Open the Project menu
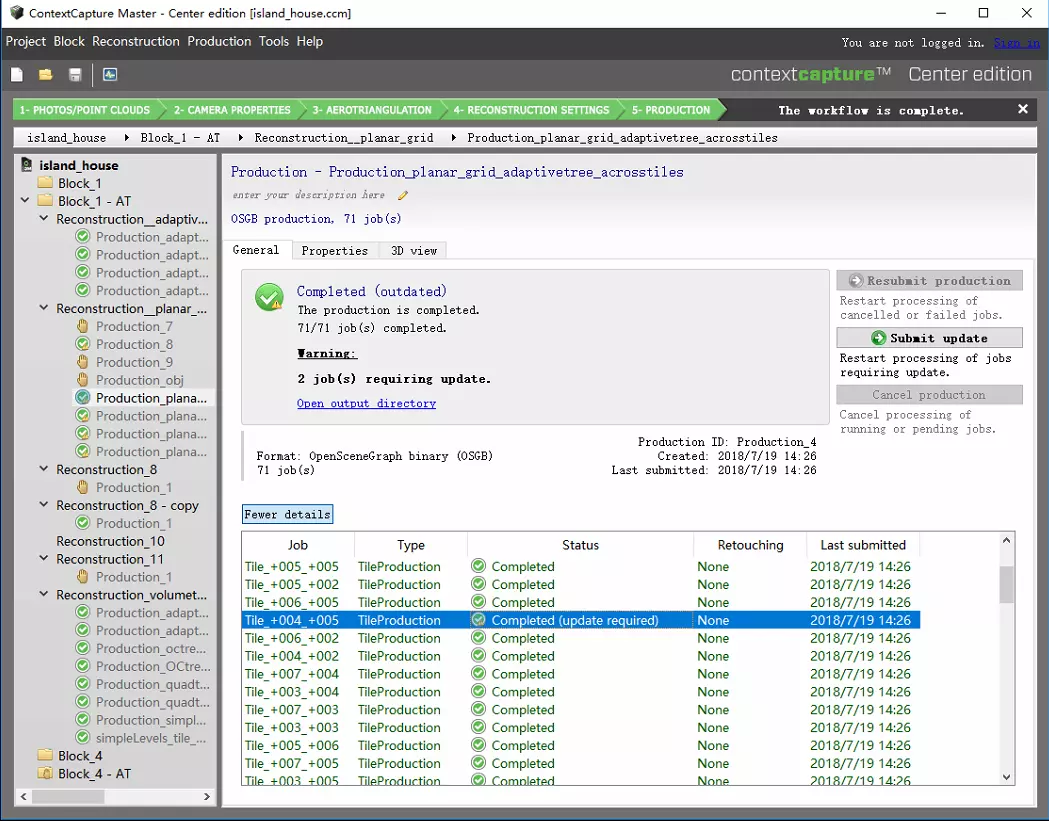 [25, 41]
